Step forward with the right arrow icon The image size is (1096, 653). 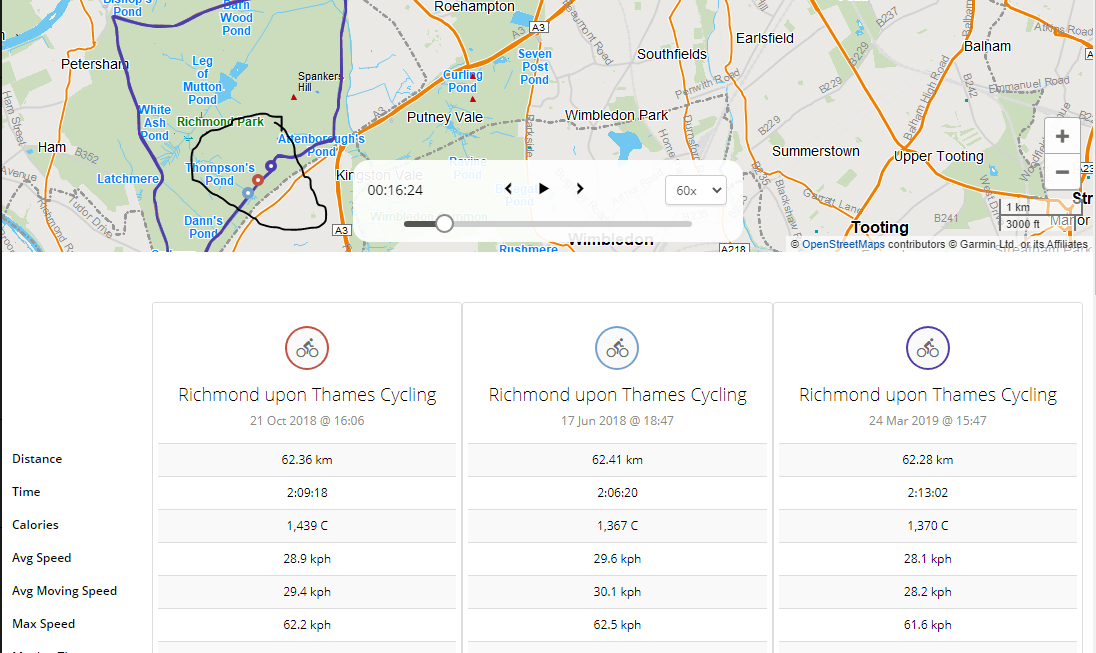coord(579,189)
